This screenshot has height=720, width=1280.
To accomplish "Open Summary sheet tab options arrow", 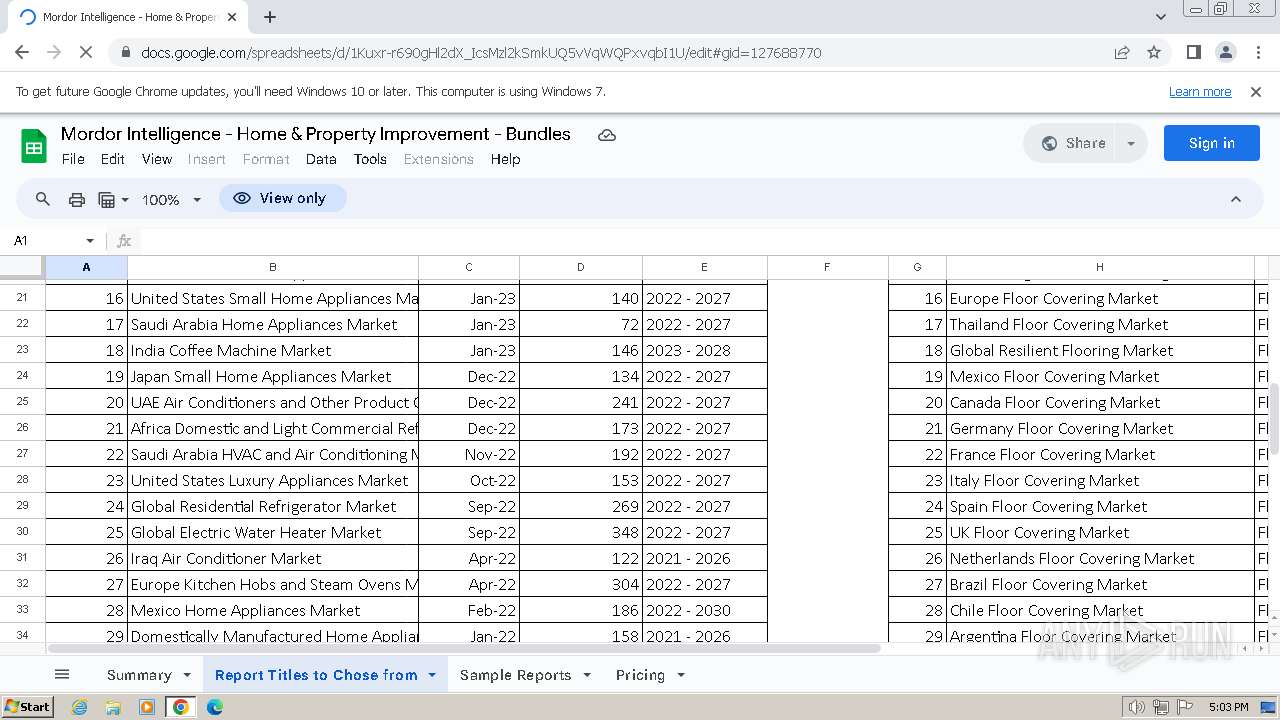I will point(187,675).
